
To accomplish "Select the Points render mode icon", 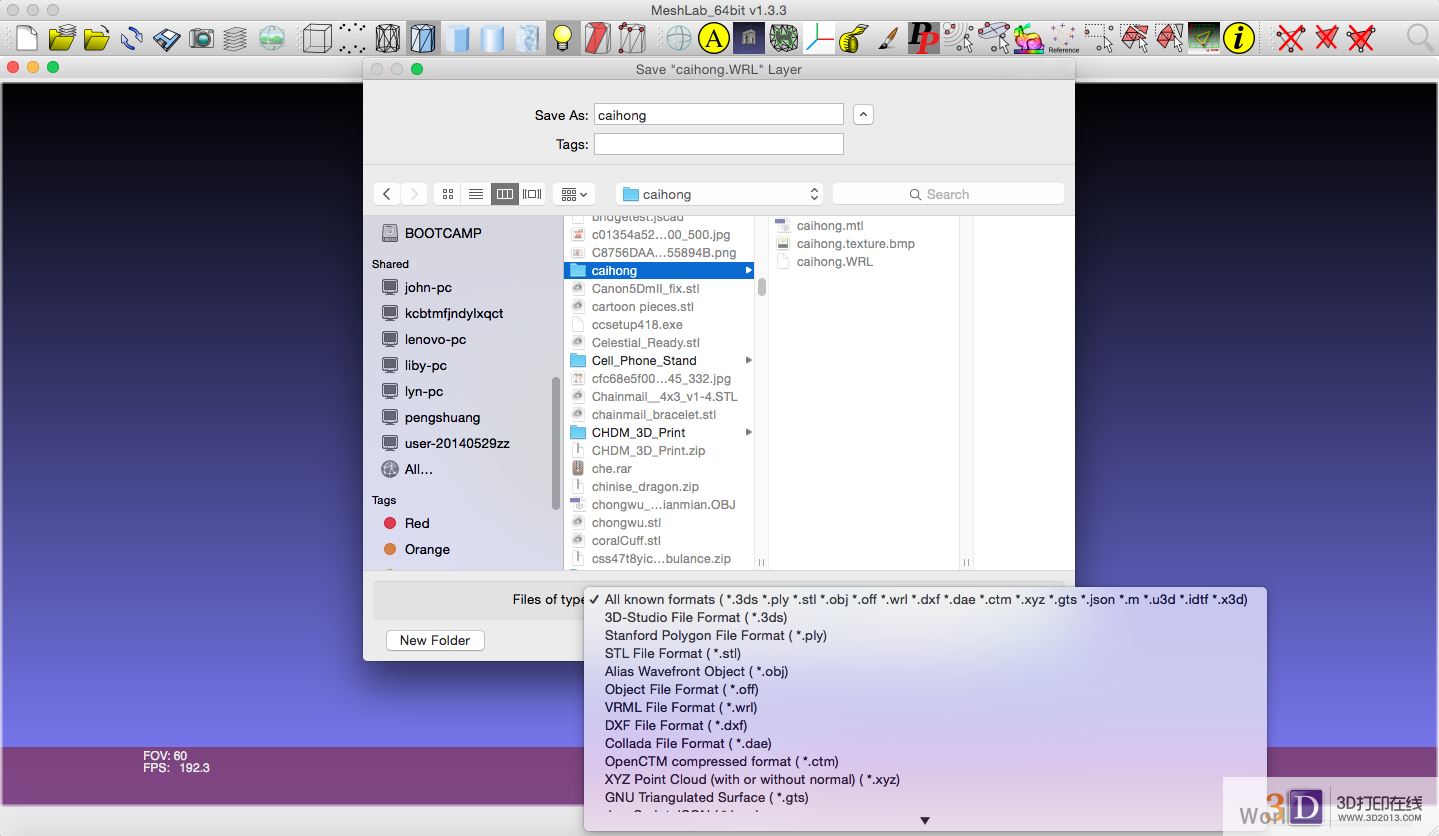I will coord(352,38).
